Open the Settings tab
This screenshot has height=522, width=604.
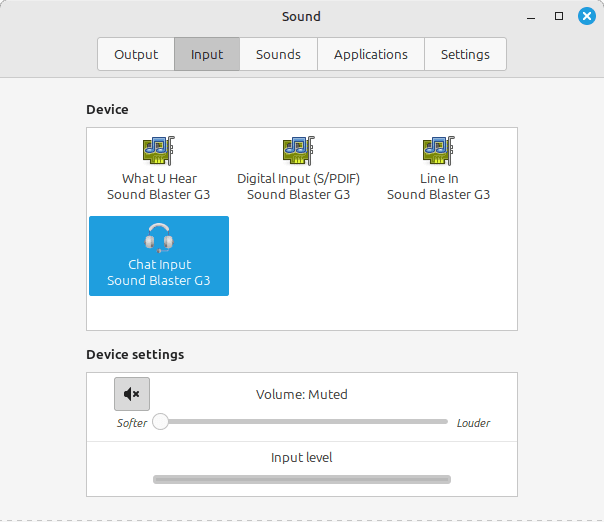465,54
